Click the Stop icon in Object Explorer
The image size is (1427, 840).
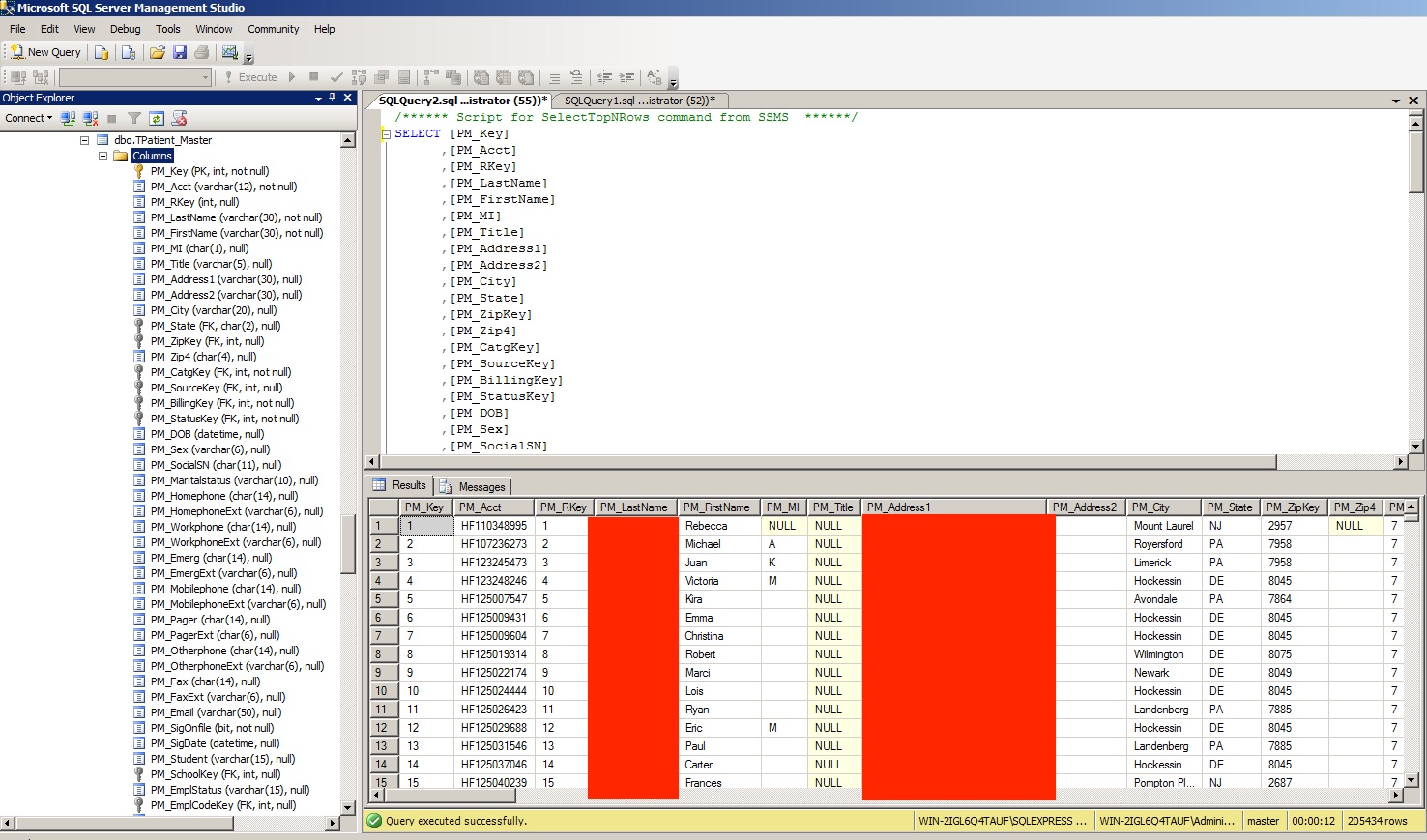tap(112, 118)
